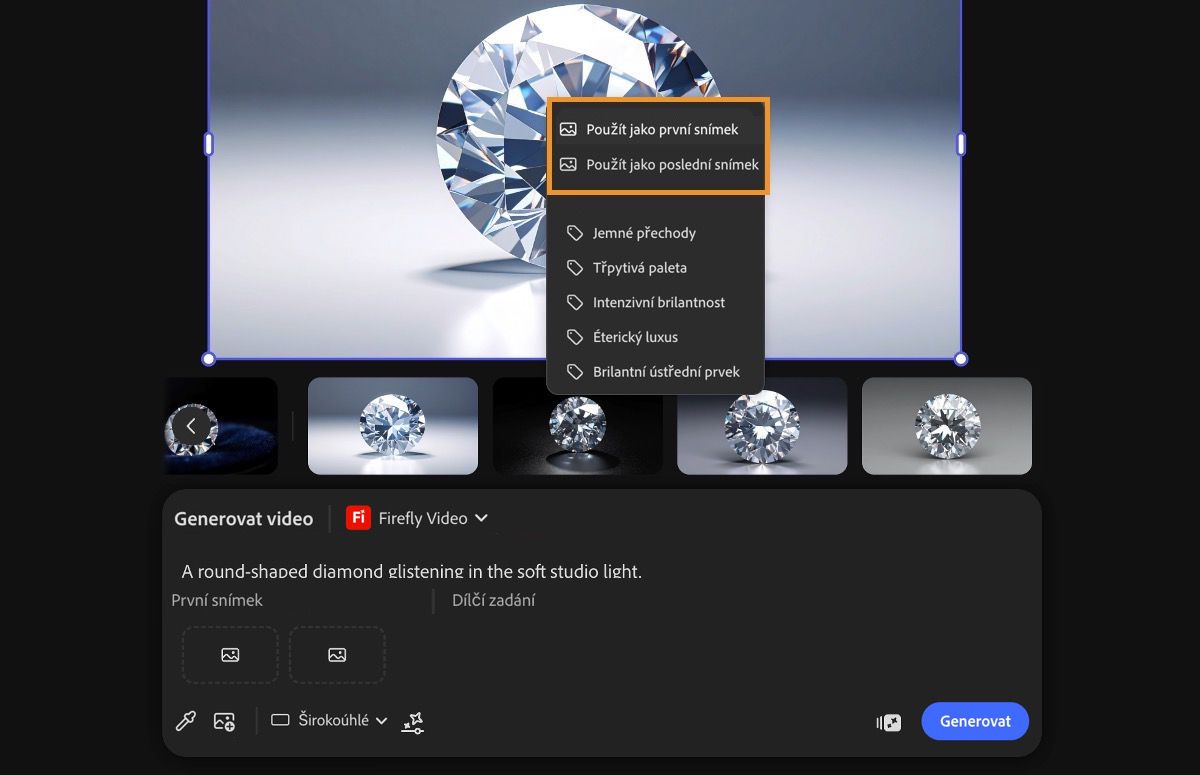Collapse the thumbnail strip with left chevron
Image resolution: width=1200 pixels, height=775 pixels.
[x=190, y=426]
